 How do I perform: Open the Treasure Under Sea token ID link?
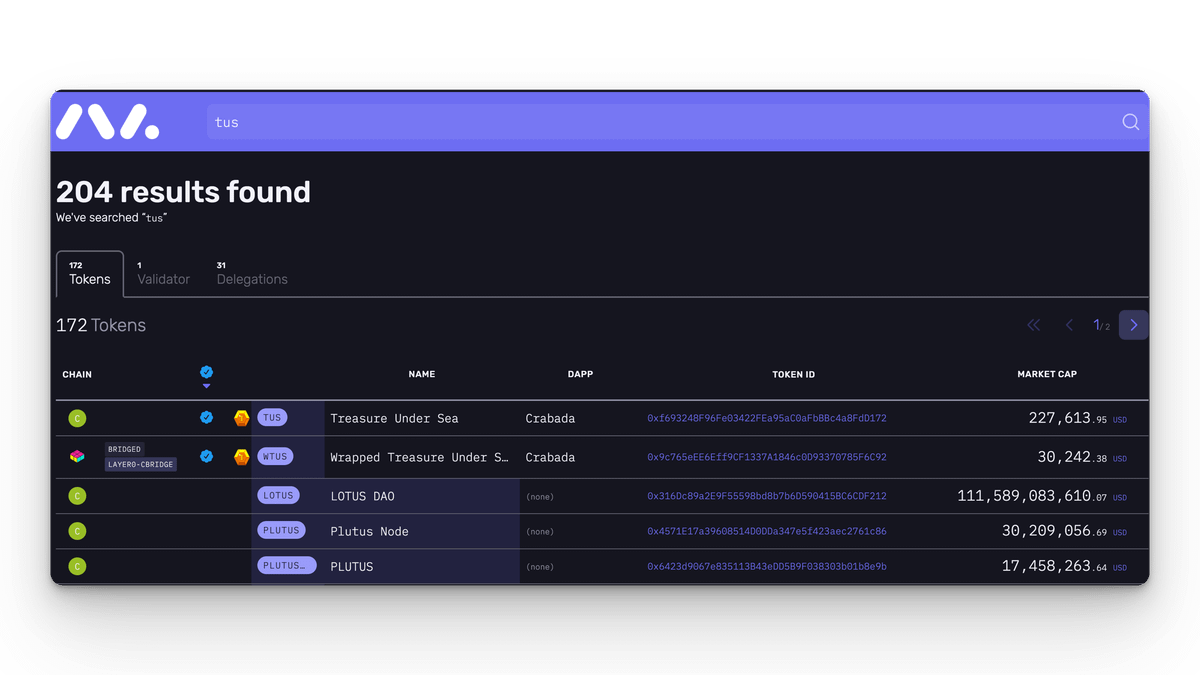(766, 418)
